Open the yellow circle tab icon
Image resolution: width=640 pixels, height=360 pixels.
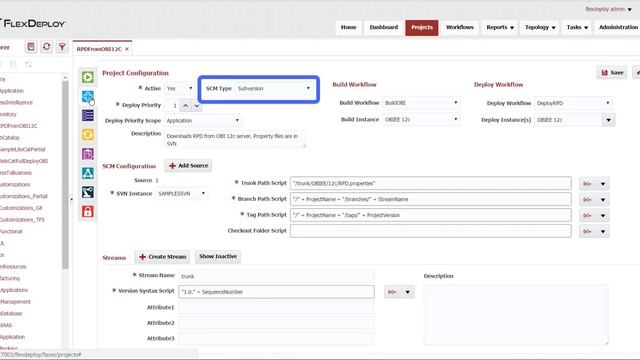(x=88, y=135)
